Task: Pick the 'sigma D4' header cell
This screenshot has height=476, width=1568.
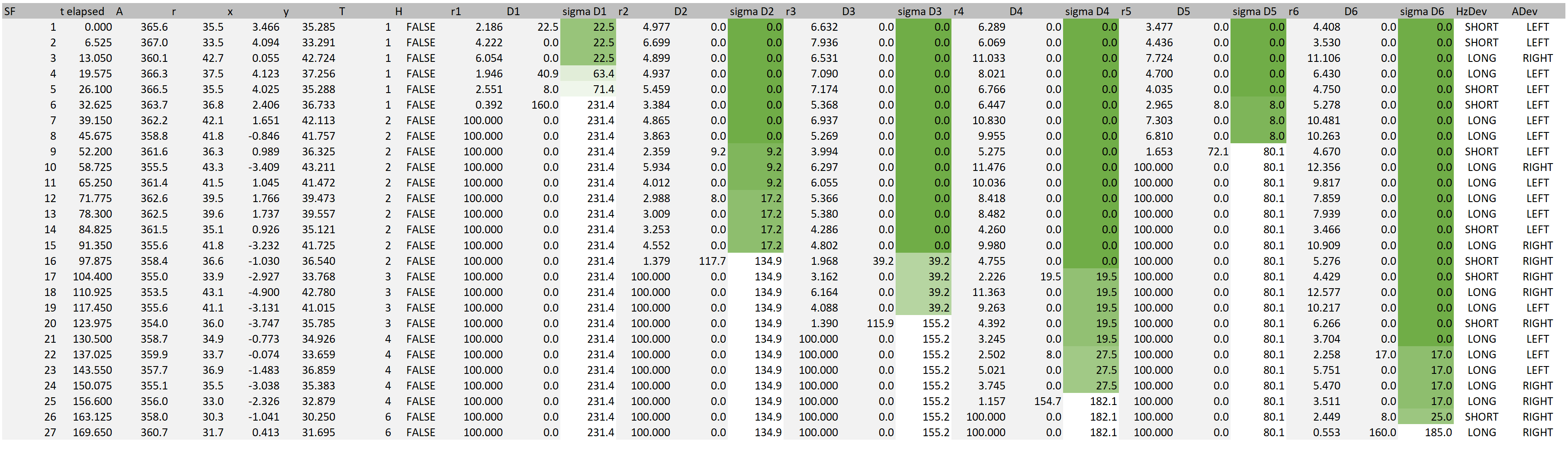Action: (1087, 12)
